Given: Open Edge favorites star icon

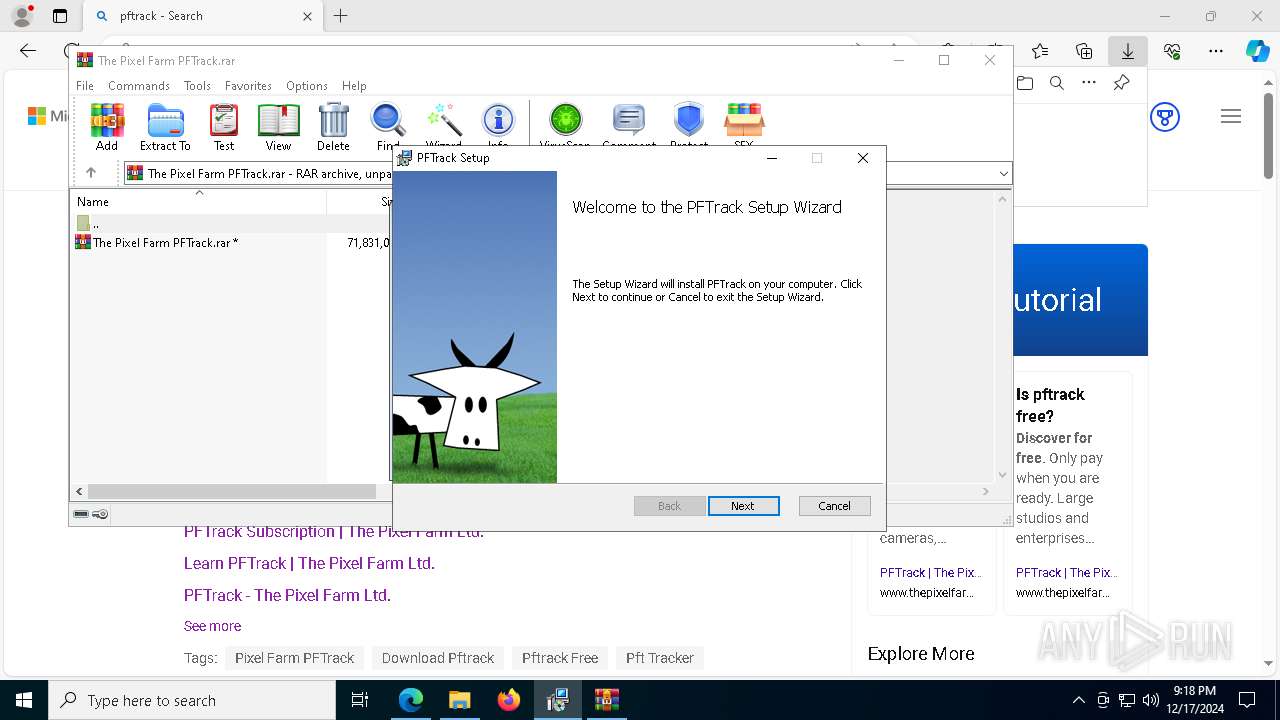Looking at the screenshot, I should [x=1040, y=51].
